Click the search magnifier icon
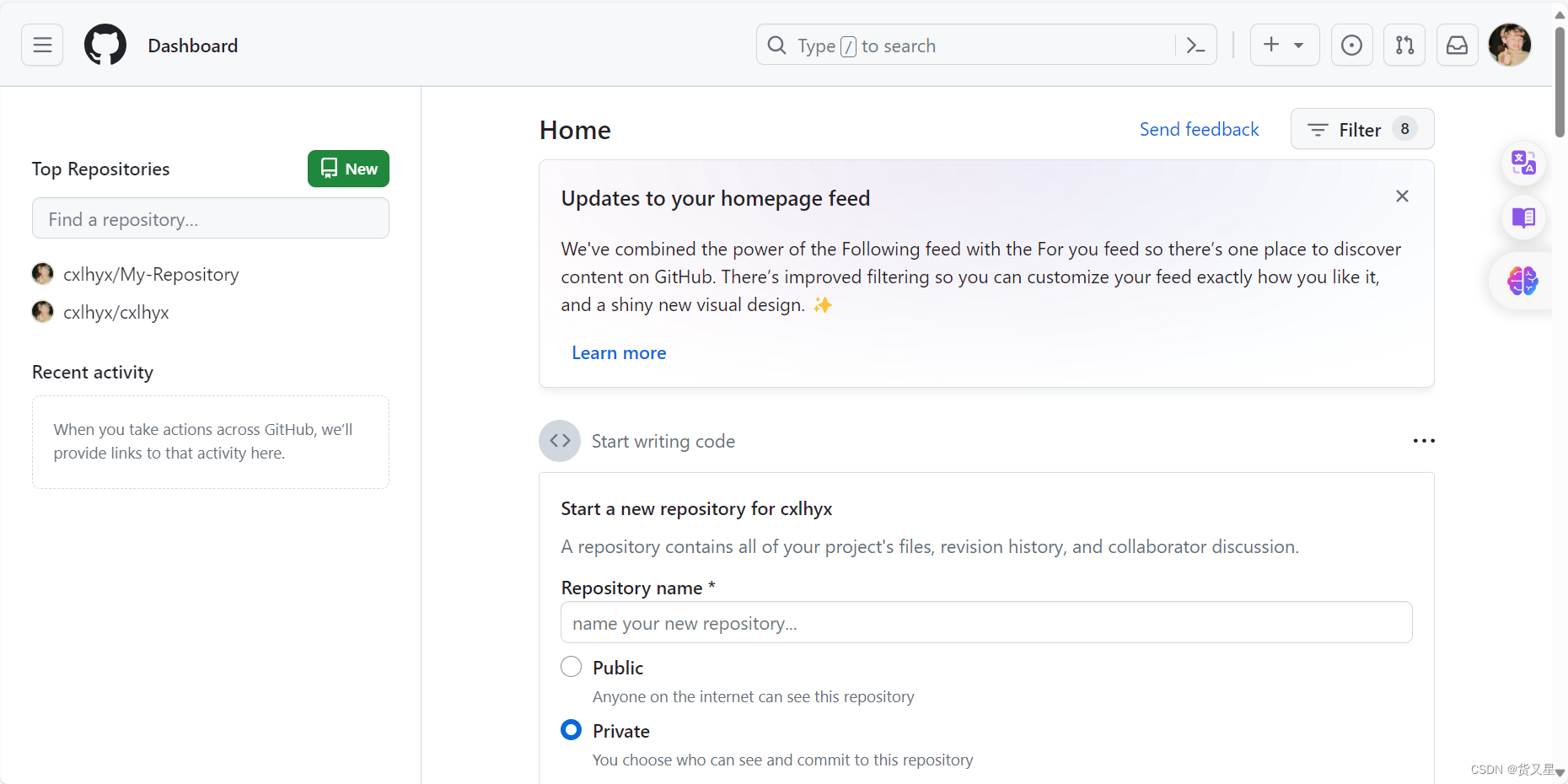 pos(776,45)
